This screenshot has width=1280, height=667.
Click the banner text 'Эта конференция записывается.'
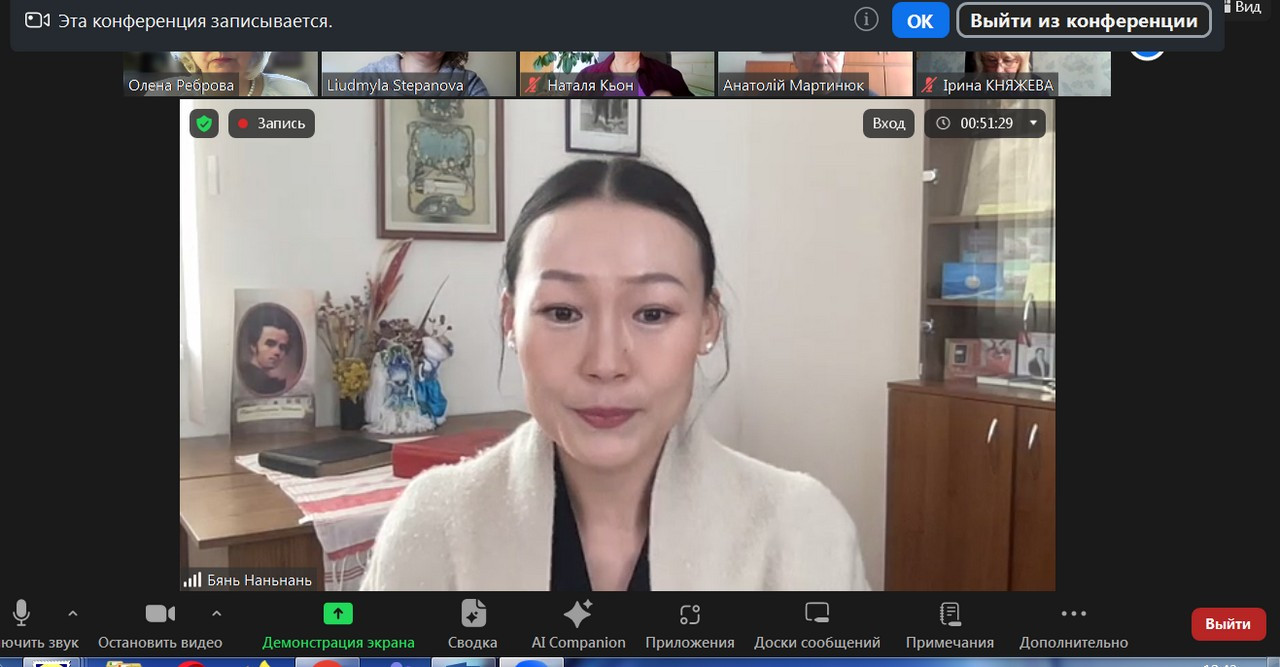pos(195,20)
